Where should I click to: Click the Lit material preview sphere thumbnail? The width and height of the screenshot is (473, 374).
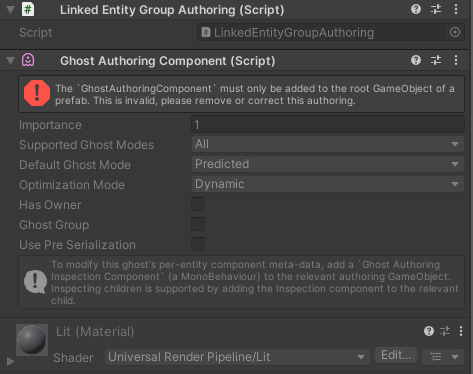32,340
